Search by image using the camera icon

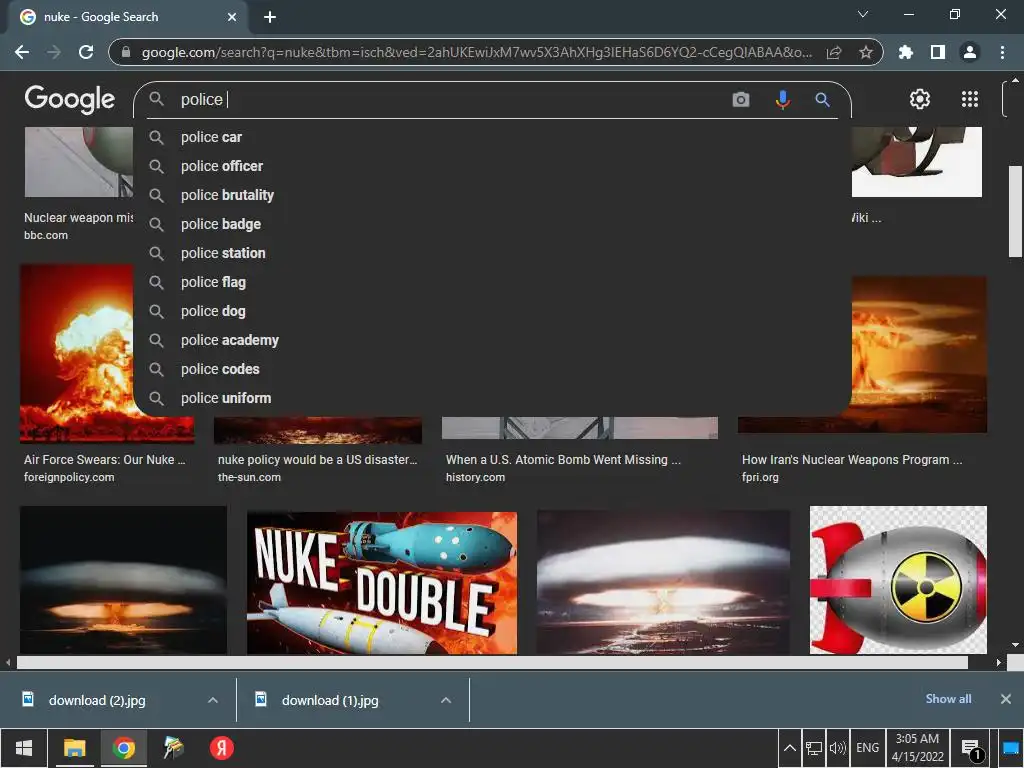(741, 99)
